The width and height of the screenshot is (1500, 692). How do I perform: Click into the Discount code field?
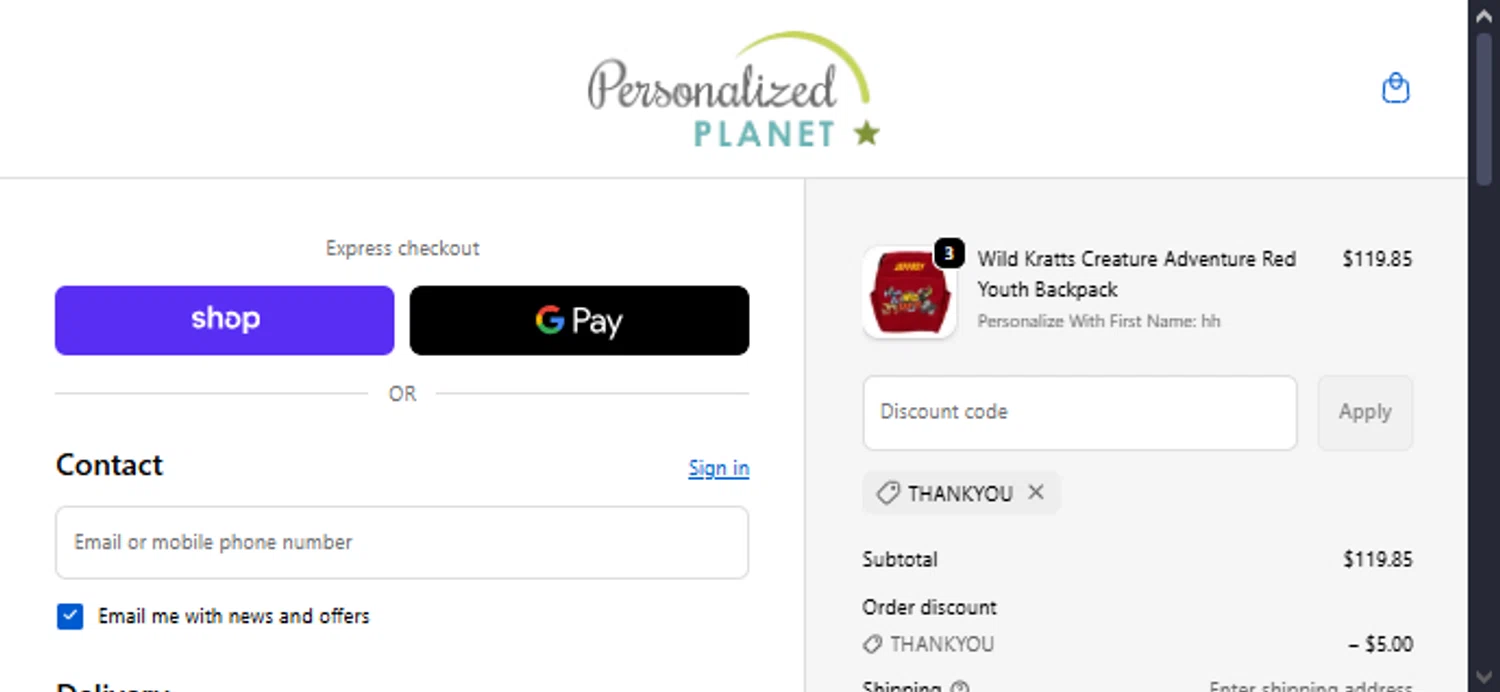pyautogui.click(x=1079, y=412)
